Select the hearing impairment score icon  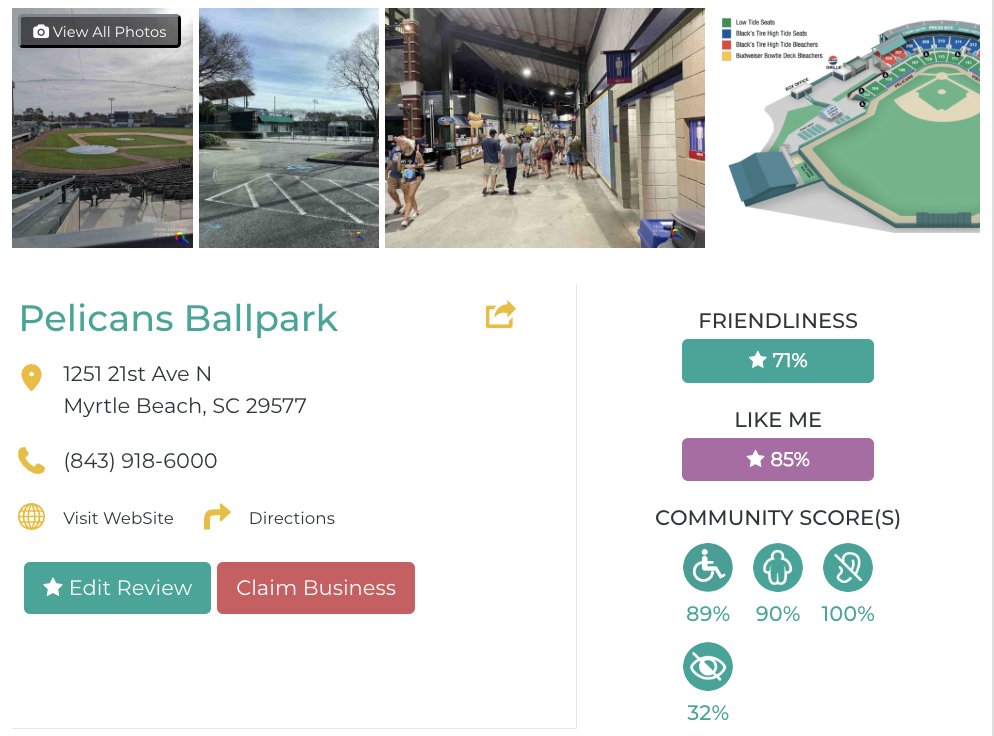(848, 568)
